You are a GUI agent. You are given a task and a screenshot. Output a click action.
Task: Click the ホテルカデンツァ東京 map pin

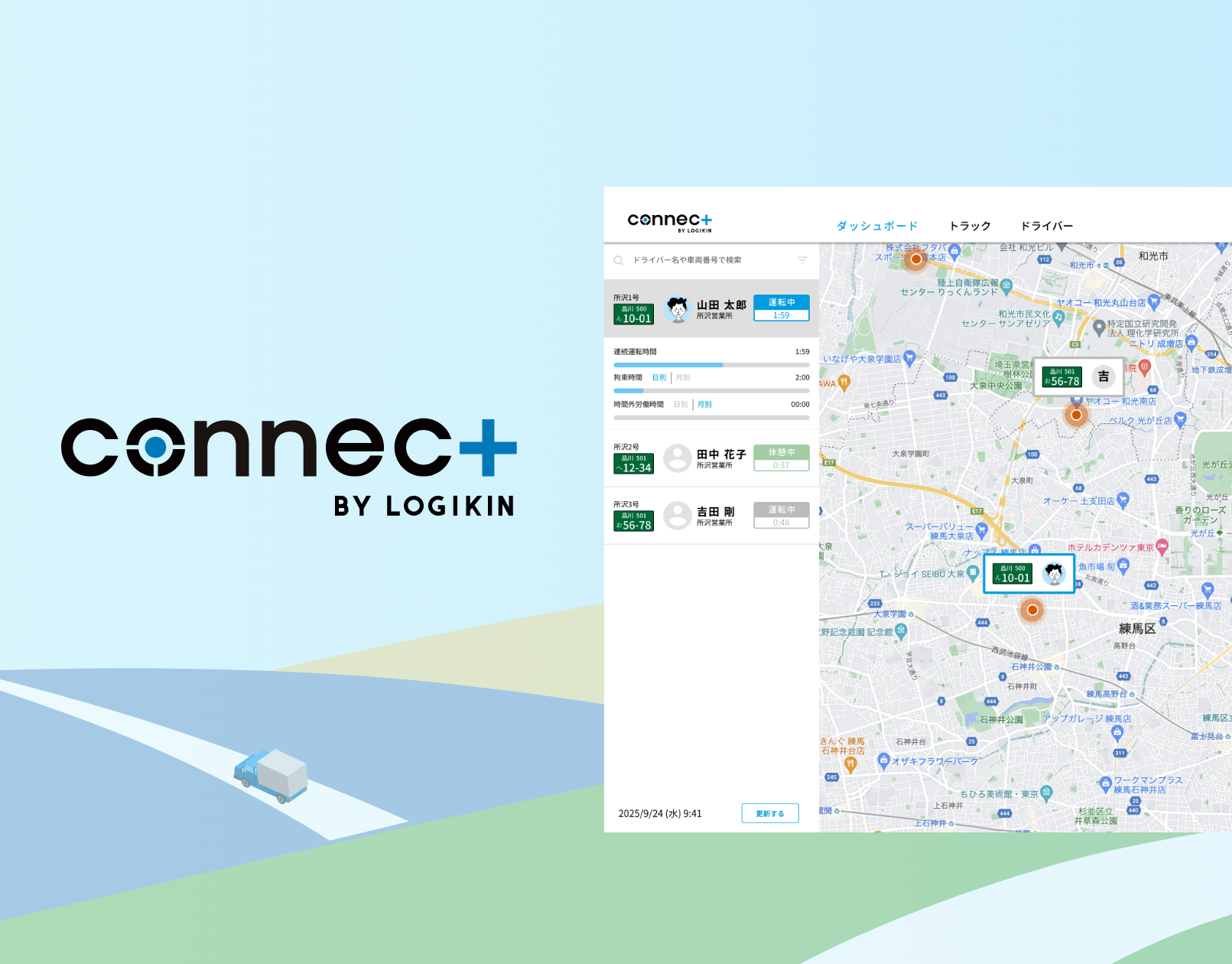click(x=1162, y=546)
